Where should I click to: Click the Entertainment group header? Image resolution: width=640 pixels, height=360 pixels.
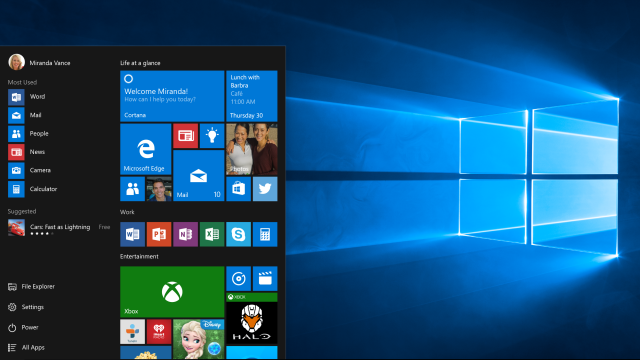(139, 256)
